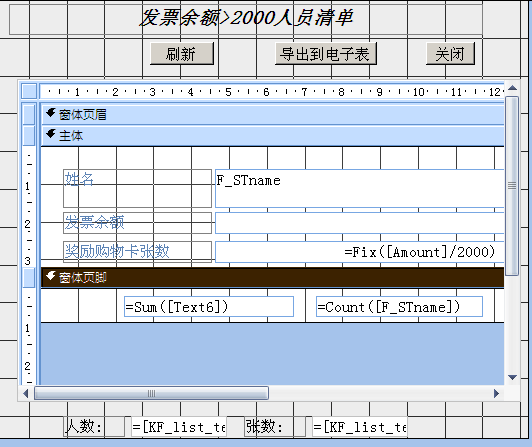Click the 导出到电子表 export button
Viewport: 532px width, 447px height.
click(326, 54)
